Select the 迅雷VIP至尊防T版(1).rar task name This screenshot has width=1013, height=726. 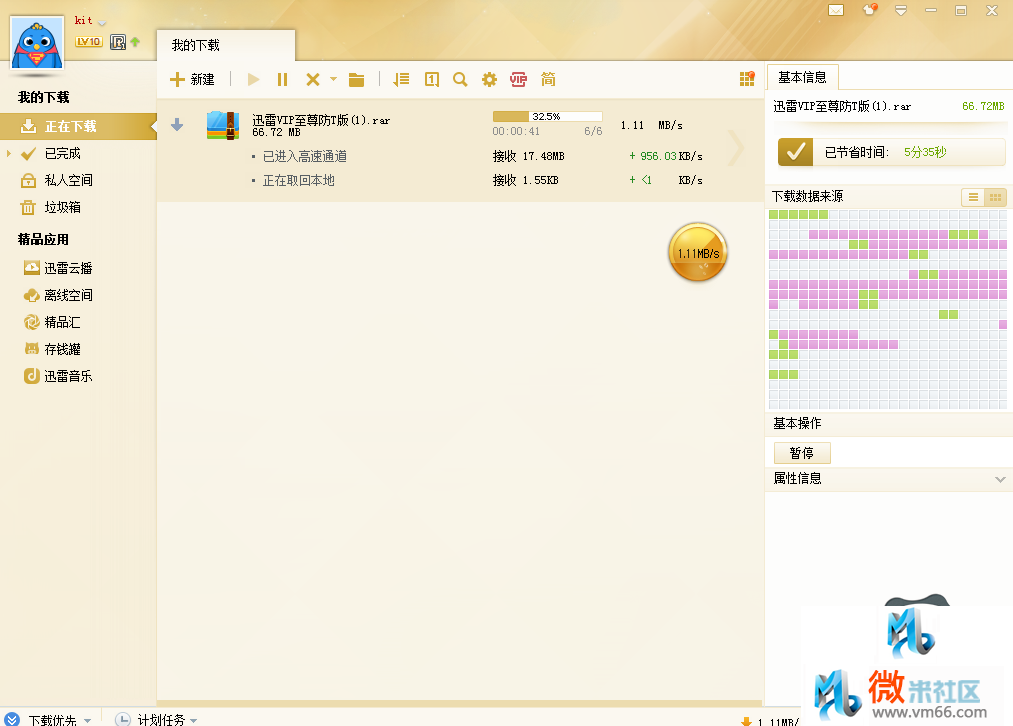click(x=321, y=120)
